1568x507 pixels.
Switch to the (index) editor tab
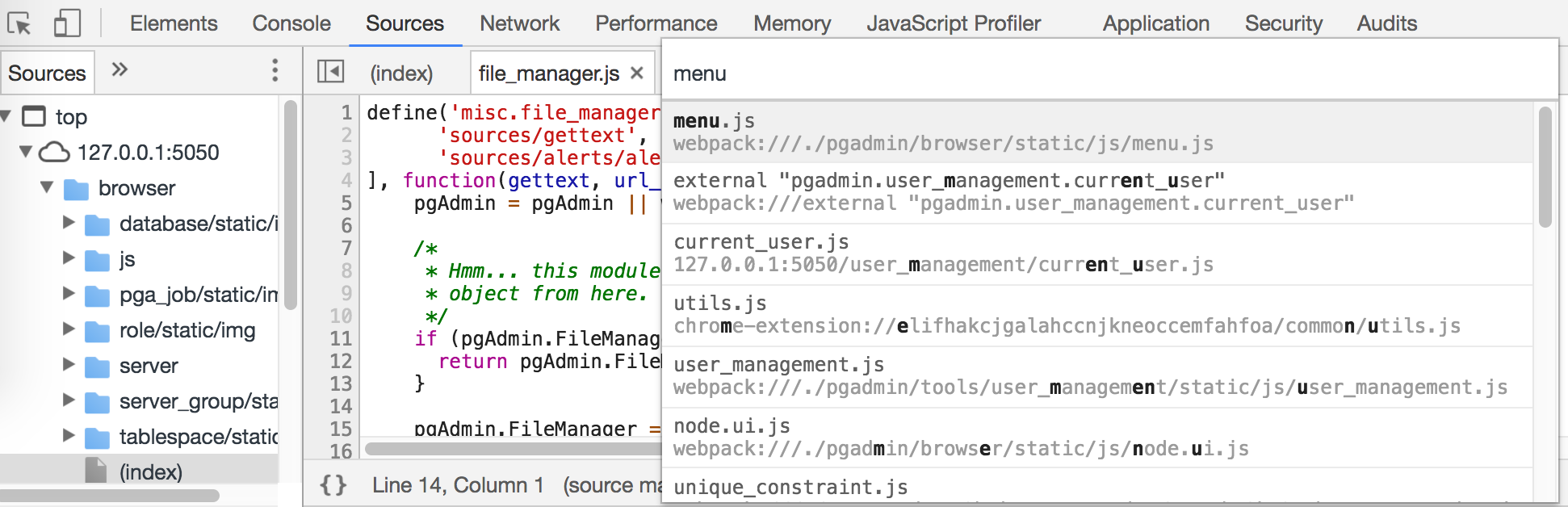point(401,73)
